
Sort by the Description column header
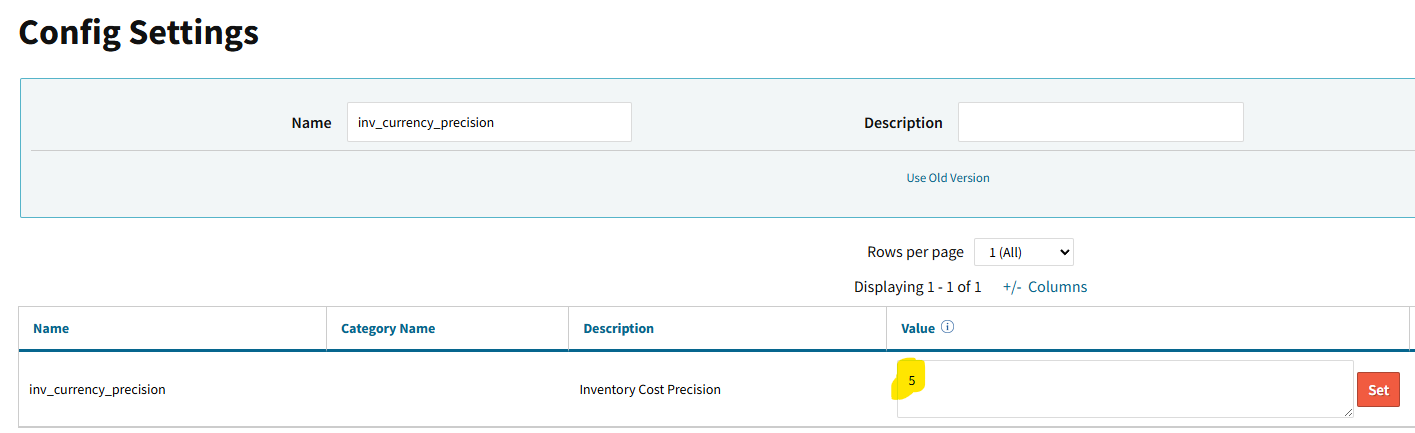coord(619,328)
